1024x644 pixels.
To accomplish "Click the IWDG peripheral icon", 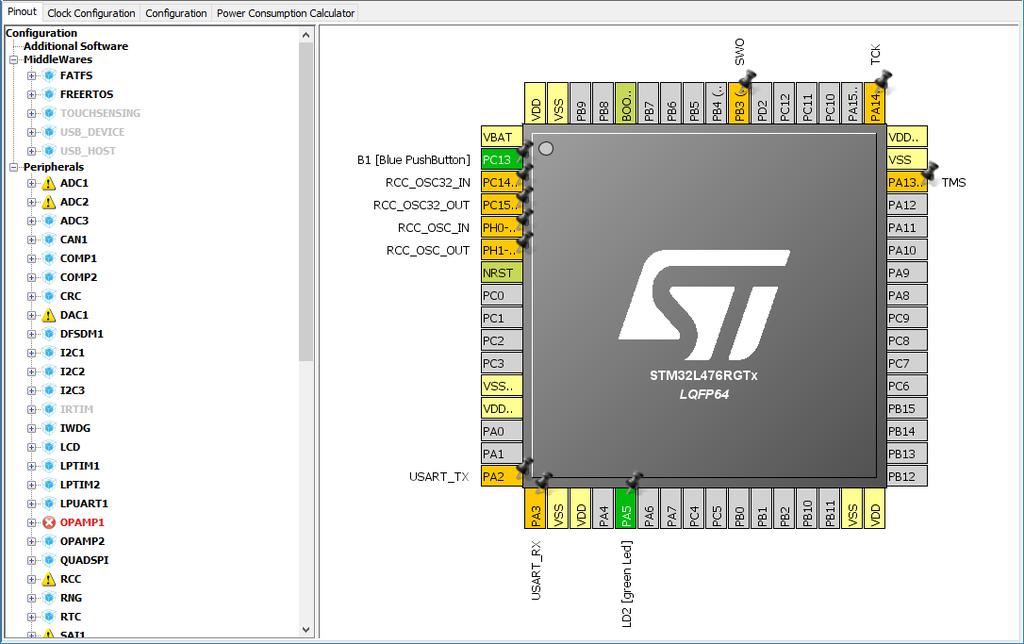I will pos(49,428).
